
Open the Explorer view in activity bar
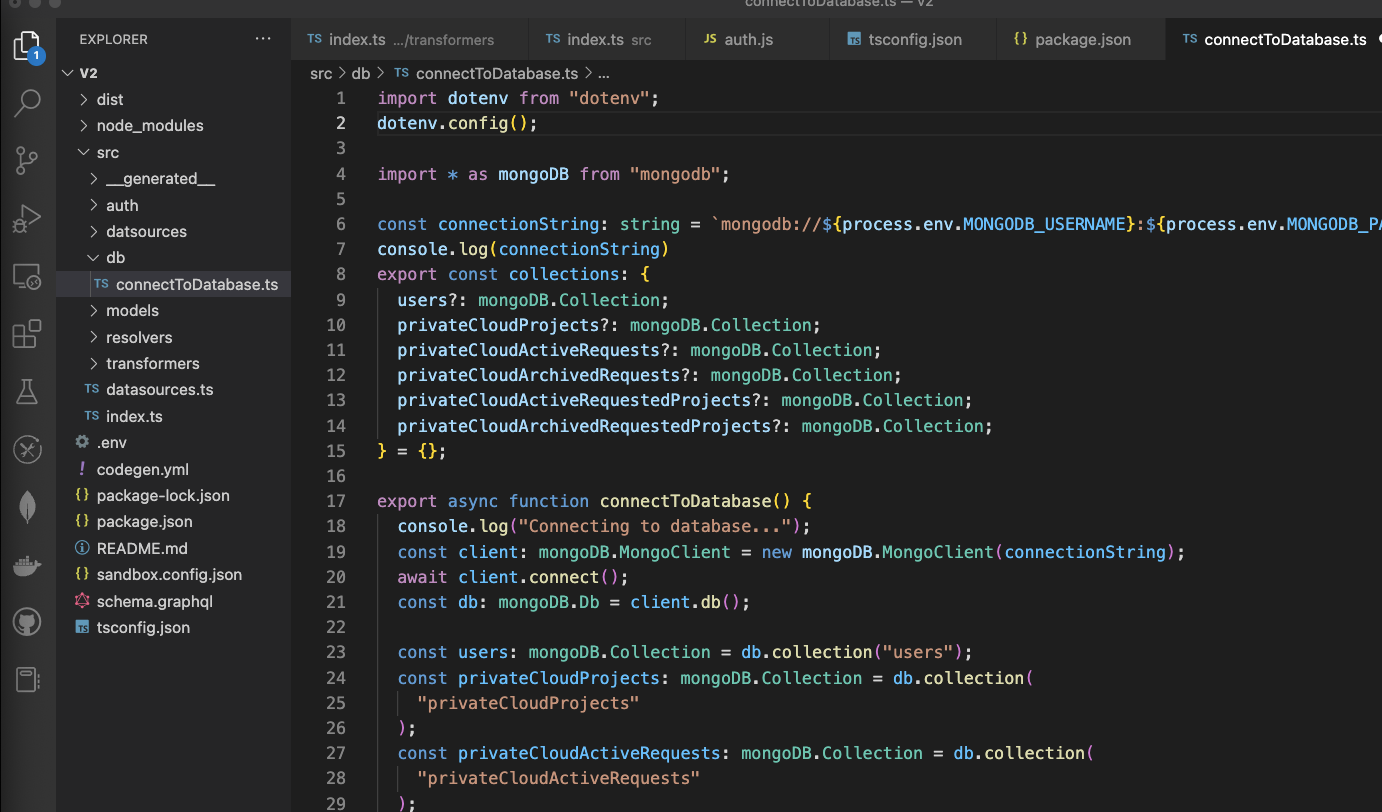27,46
